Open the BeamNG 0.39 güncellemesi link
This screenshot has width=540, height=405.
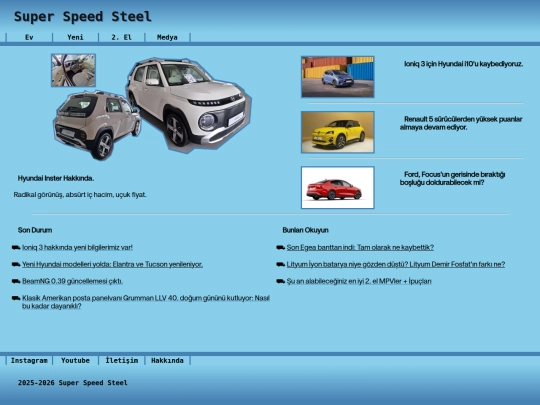[x=72, y=281]
